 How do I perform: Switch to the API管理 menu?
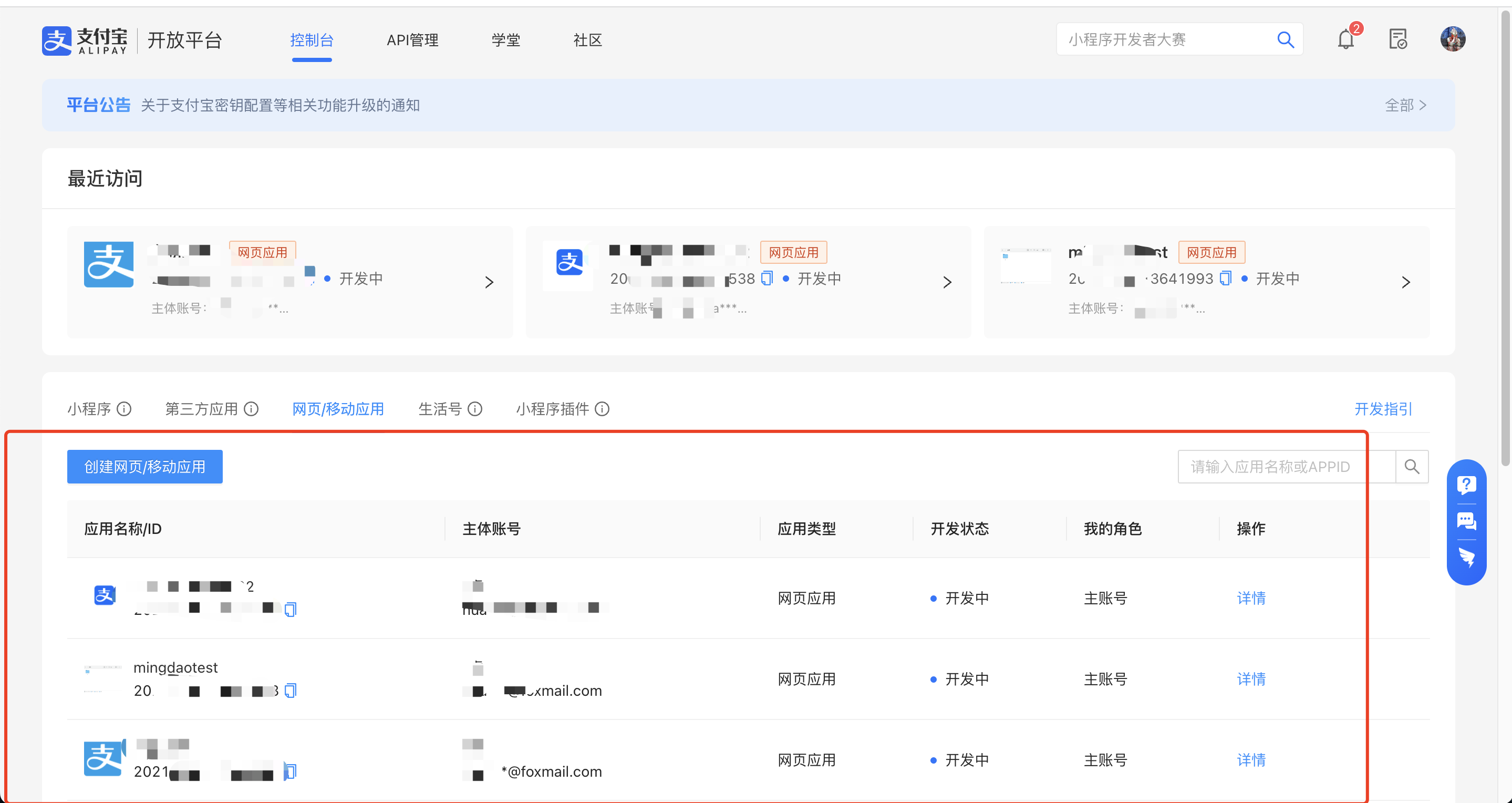[x=412, y=40]
